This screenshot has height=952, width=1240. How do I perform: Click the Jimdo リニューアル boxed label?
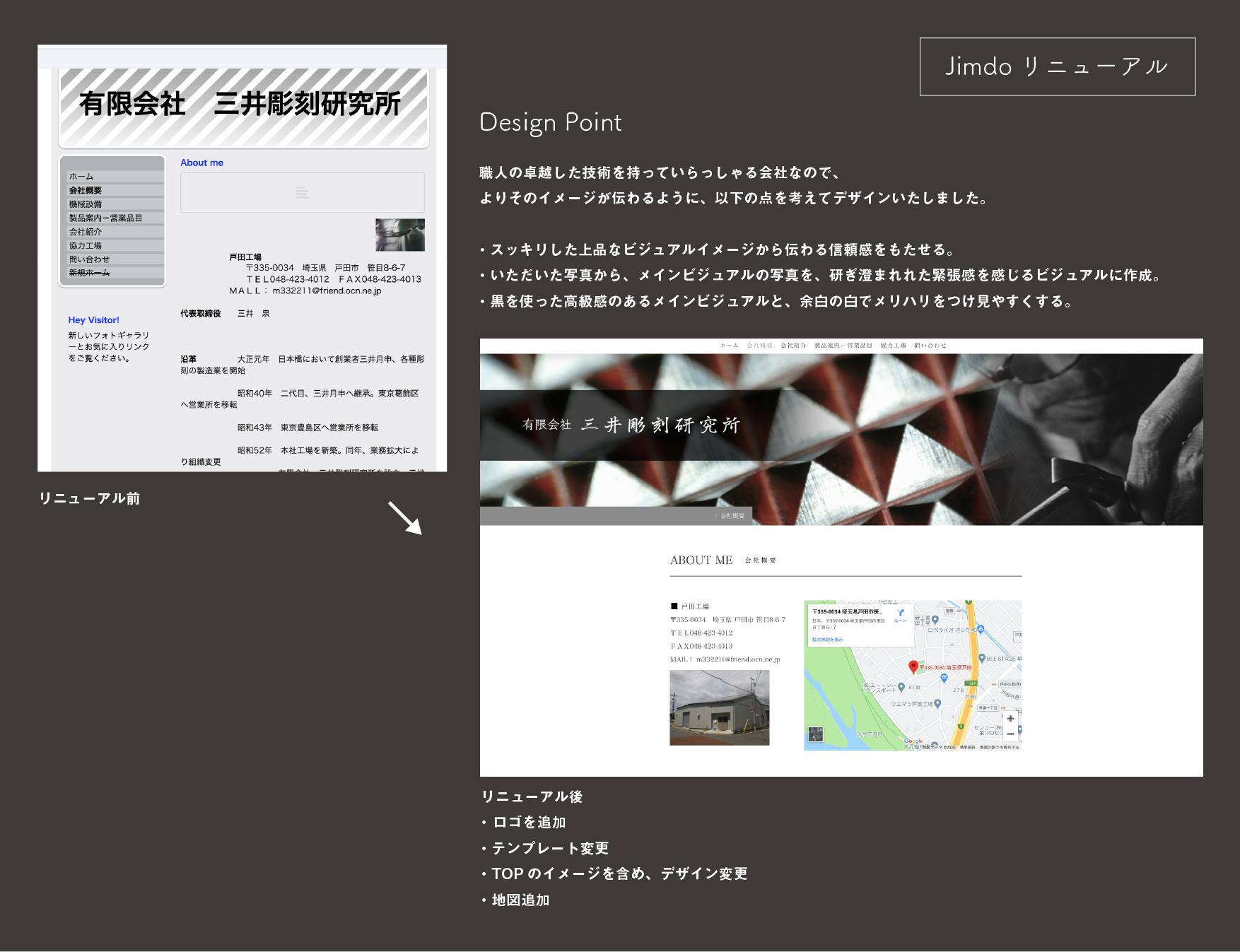pos(1057,66)
